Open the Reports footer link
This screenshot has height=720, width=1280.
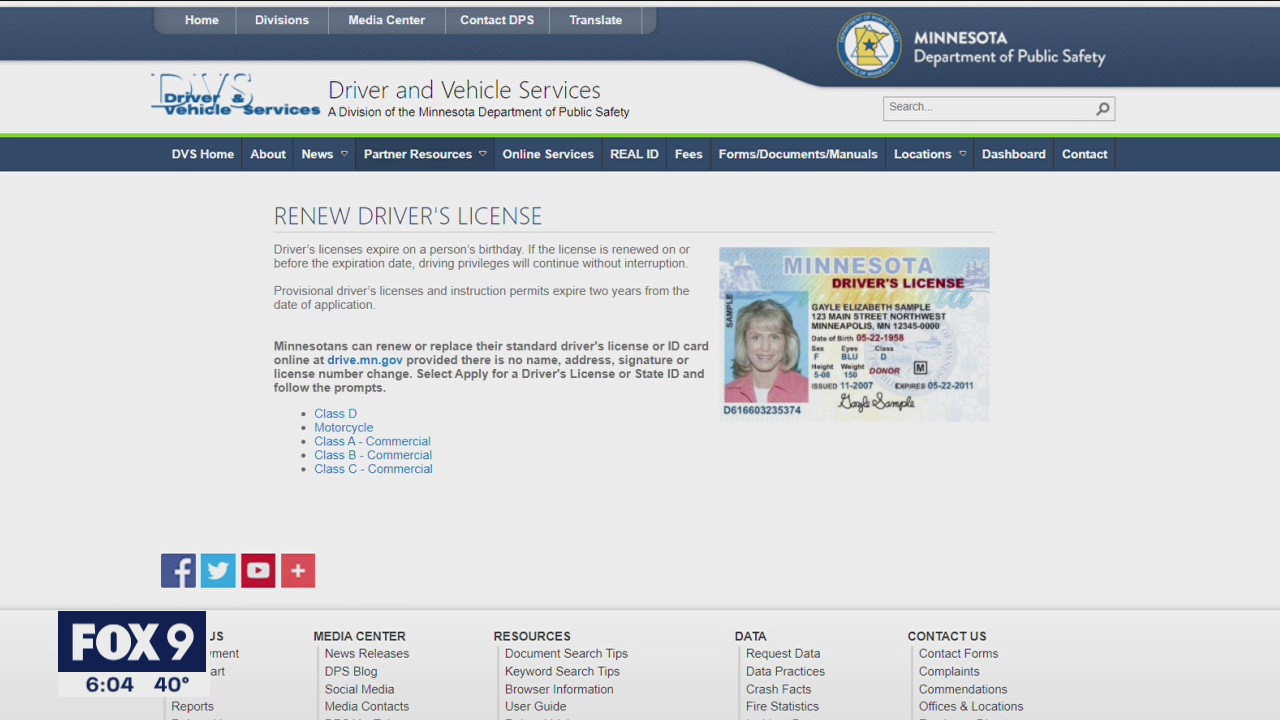[192, 706]
